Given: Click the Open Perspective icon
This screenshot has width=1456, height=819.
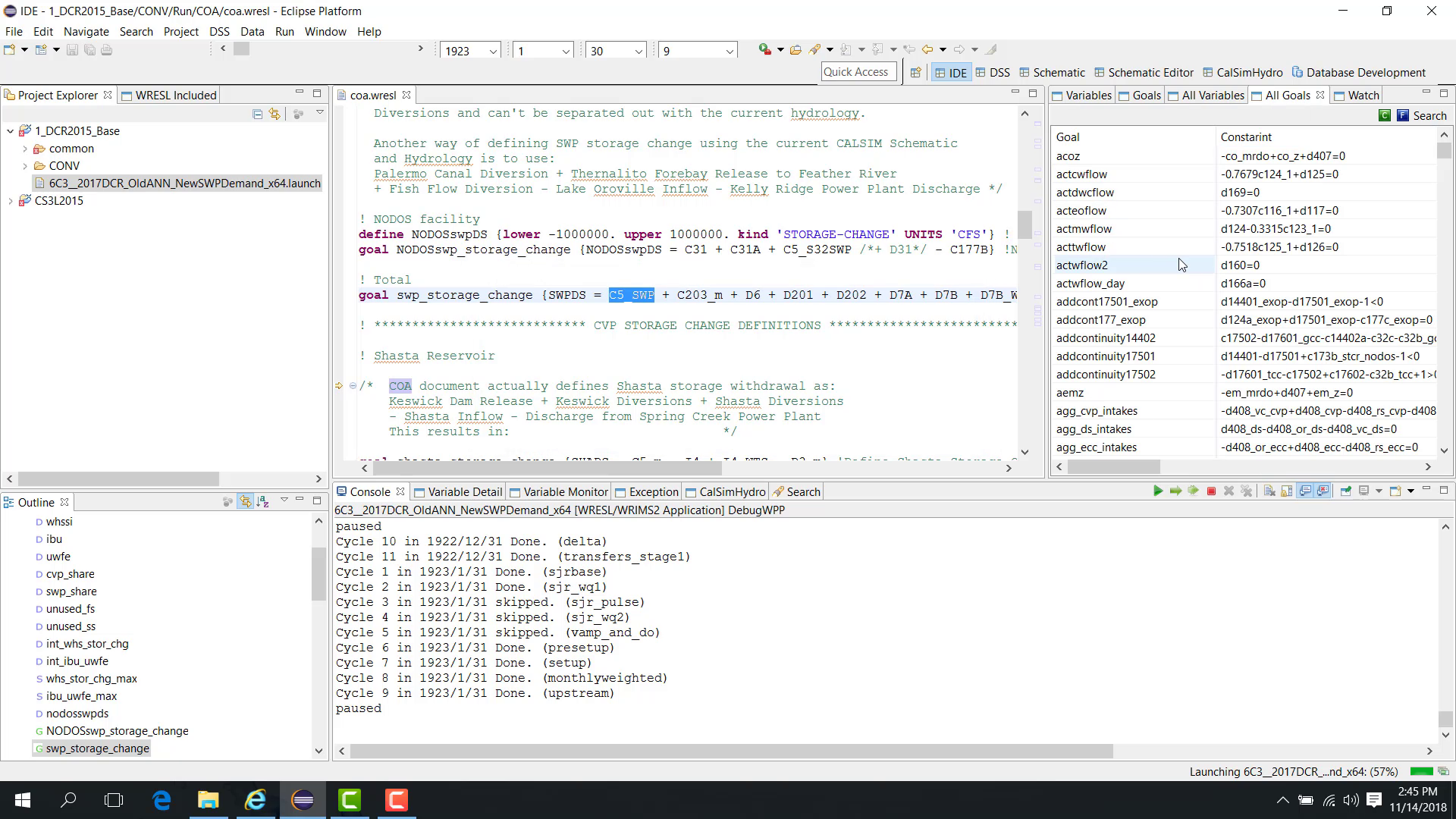Looking at the screenshot, I should point(915,73).
